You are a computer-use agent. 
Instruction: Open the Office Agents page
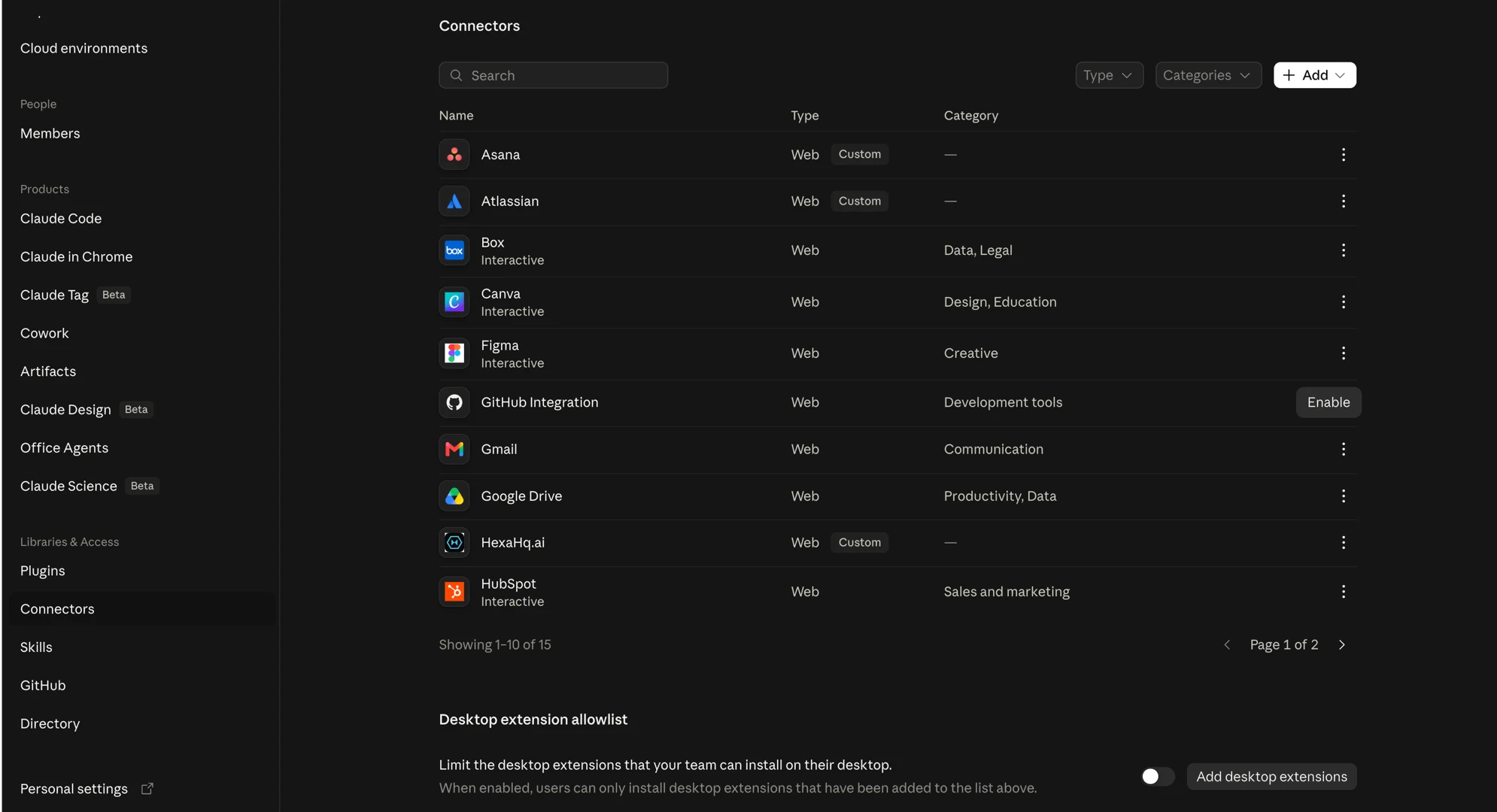tap(64, 448)
